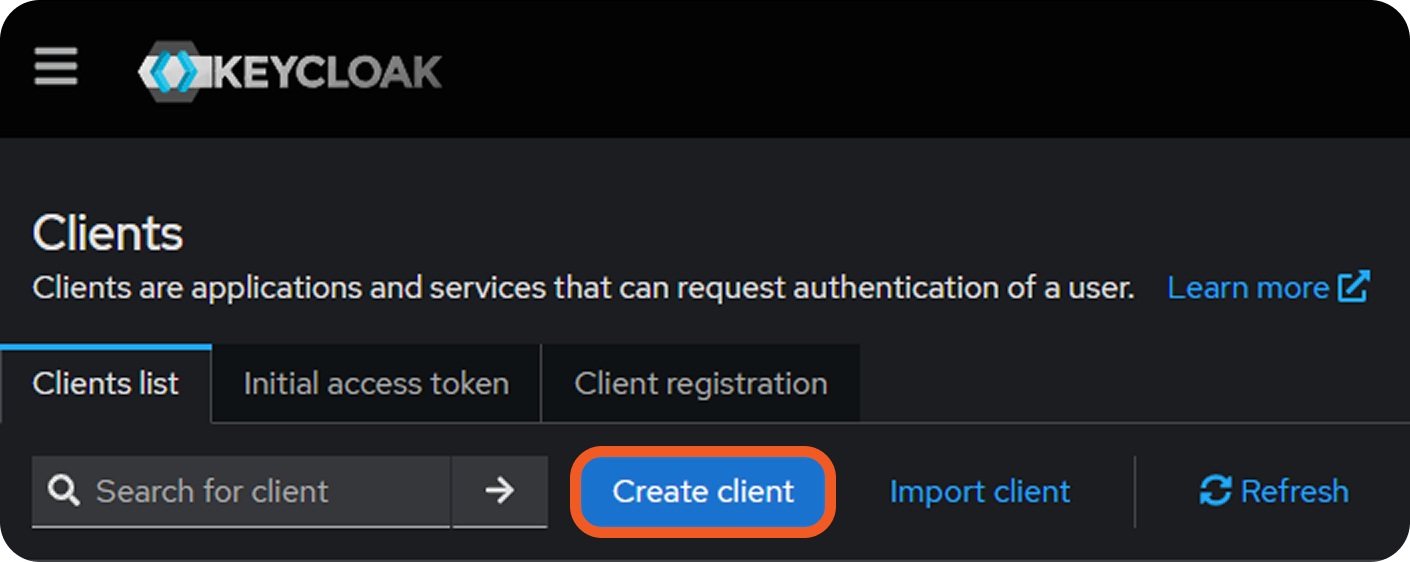
Task: Click the Keycloak hexagon logo icon
Action: 170,71
